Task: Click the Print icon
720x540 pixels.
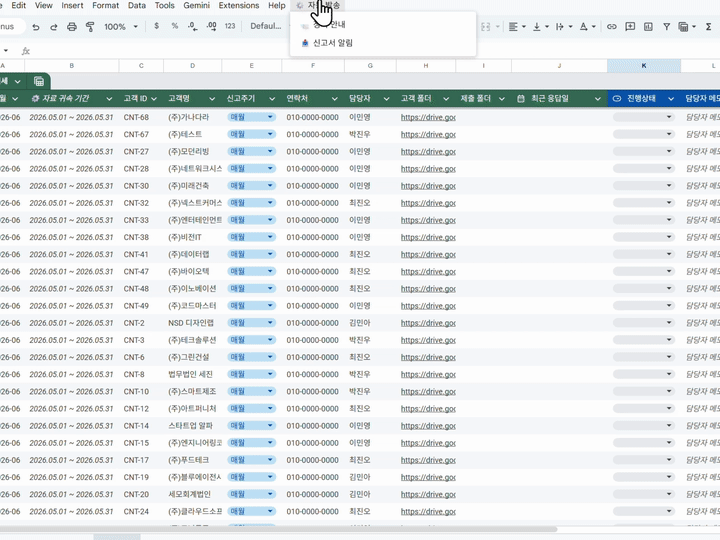Action: tap(72, 27)
